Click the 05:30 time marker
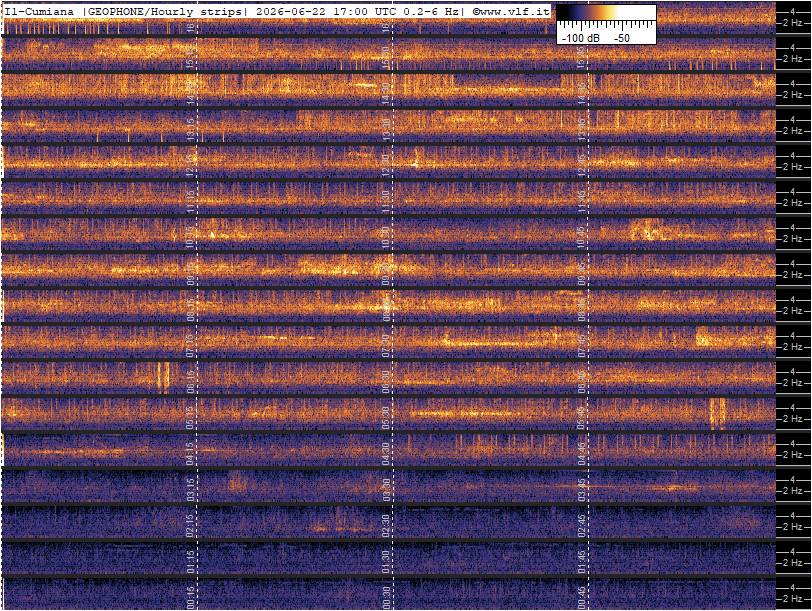 point(386,418)
